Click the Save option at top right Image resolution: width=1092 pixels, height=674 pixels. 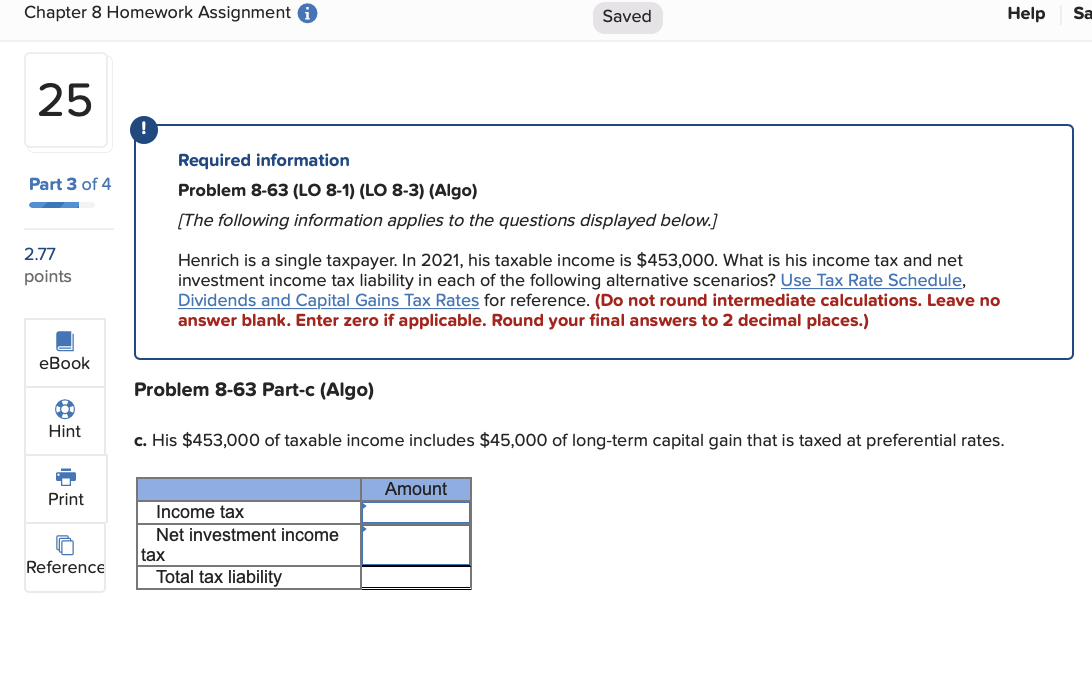1082,13
